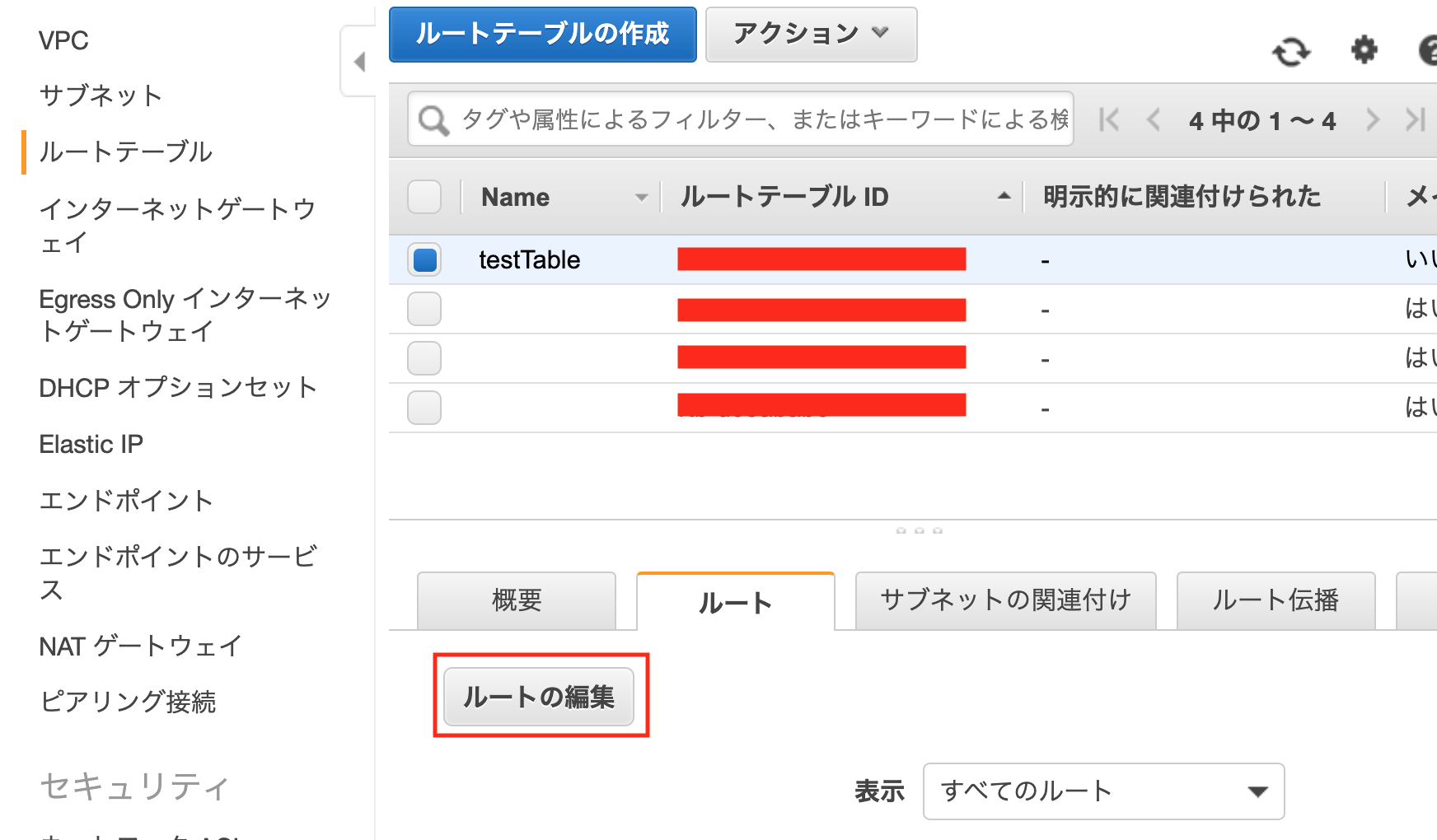The width and height of the screenshot is (1437, 840).
Task: Collapse the sidebar with arrow handle
Action: point(359,62)
